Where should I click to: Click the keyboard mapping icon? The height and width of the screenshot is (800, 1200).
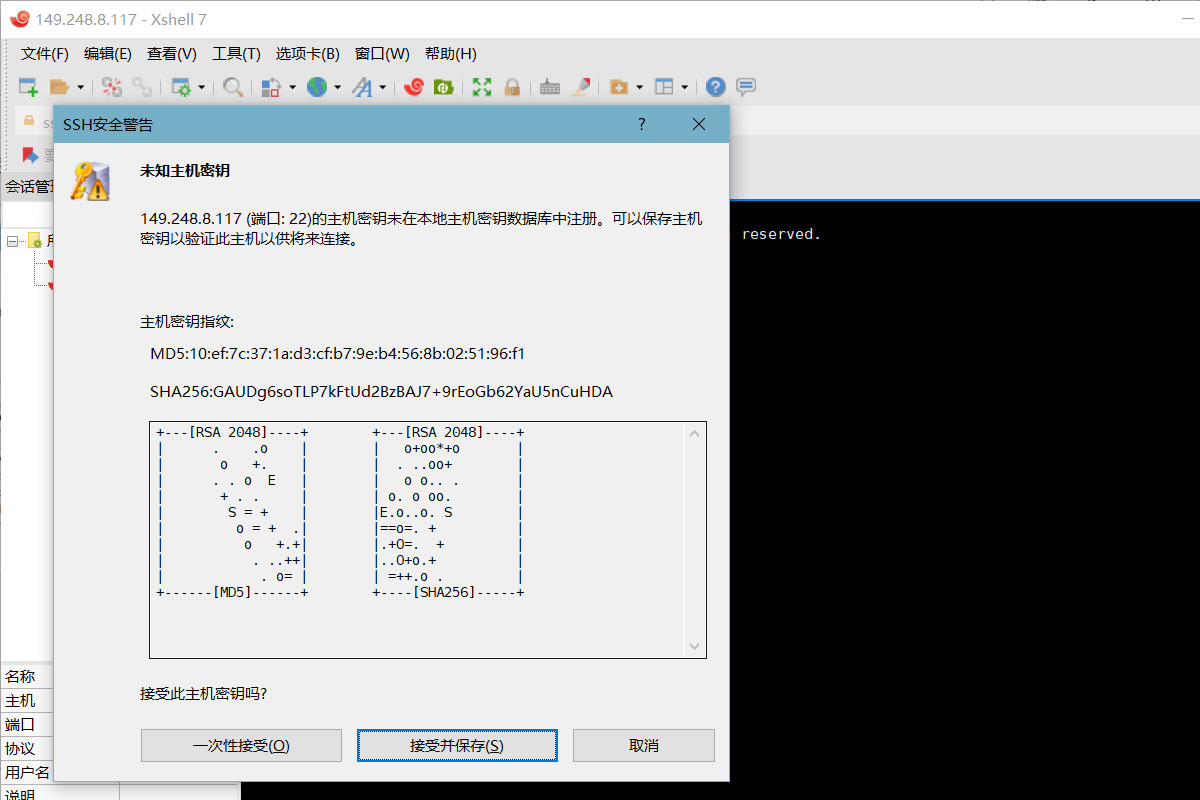[x=550, y=87]
